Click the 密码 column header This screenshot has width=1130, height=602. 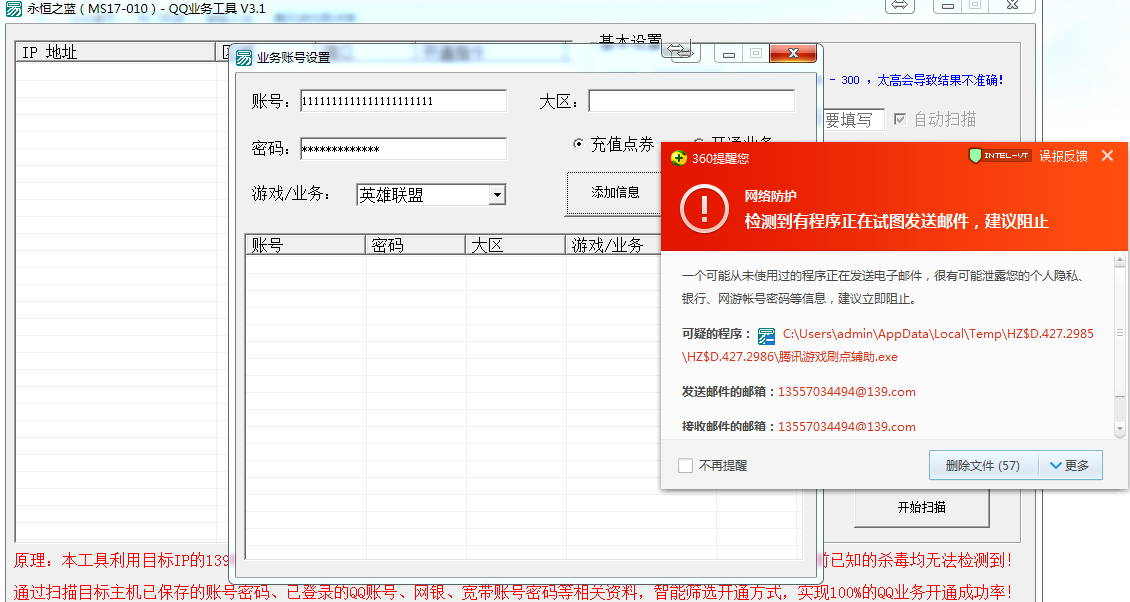(x=416, y=245)
